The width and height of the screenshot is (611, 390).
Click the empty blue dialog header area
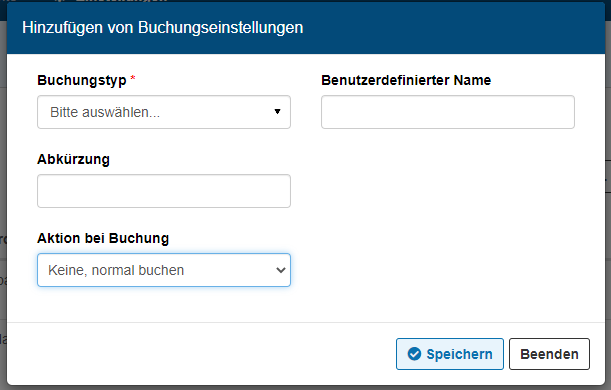click(x=452, y=28)
